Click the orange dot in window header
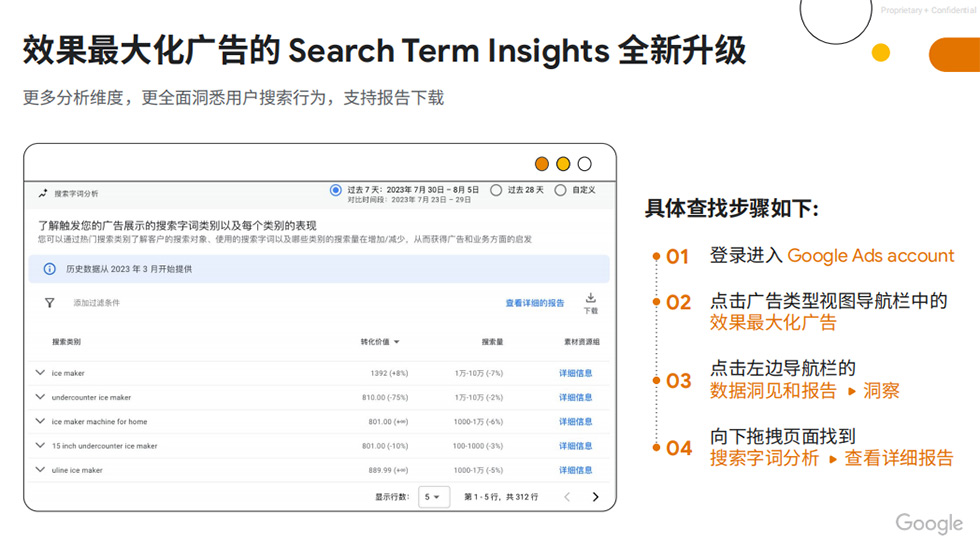The width and height of the screenshot is (980, 543). coord(542,164)
